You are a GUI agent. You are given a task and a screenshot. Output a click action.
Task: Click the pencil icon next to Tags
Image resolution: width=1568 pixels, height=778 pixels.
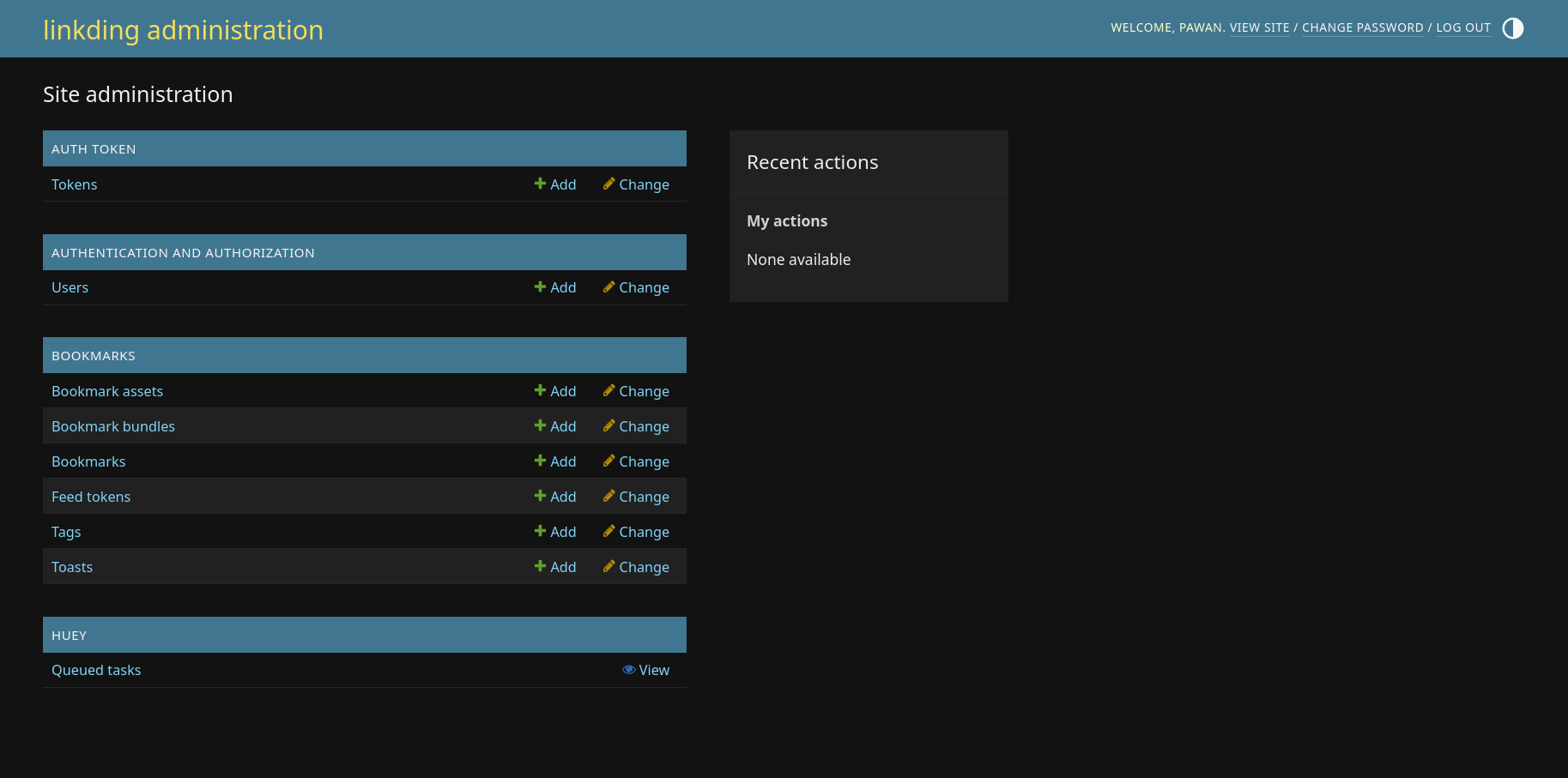[x=609, y=531]
